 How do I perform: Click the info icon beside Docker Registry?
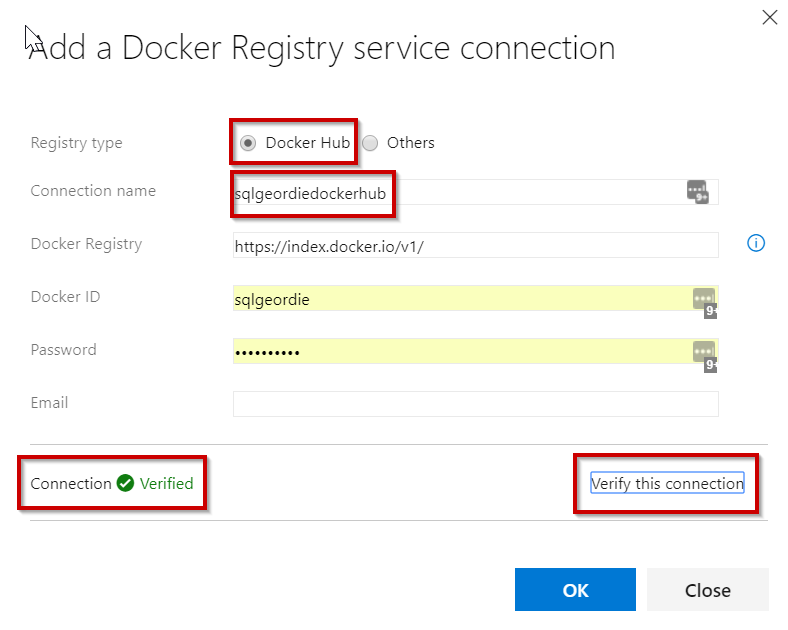(756, 243)
